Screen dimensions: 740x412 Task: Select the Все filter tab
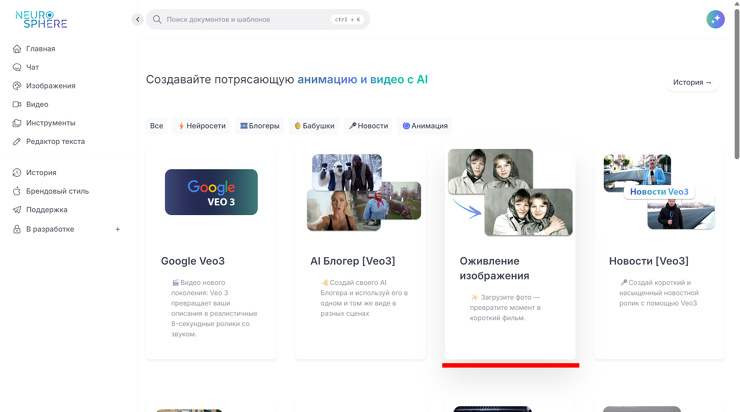click(156, 126)
